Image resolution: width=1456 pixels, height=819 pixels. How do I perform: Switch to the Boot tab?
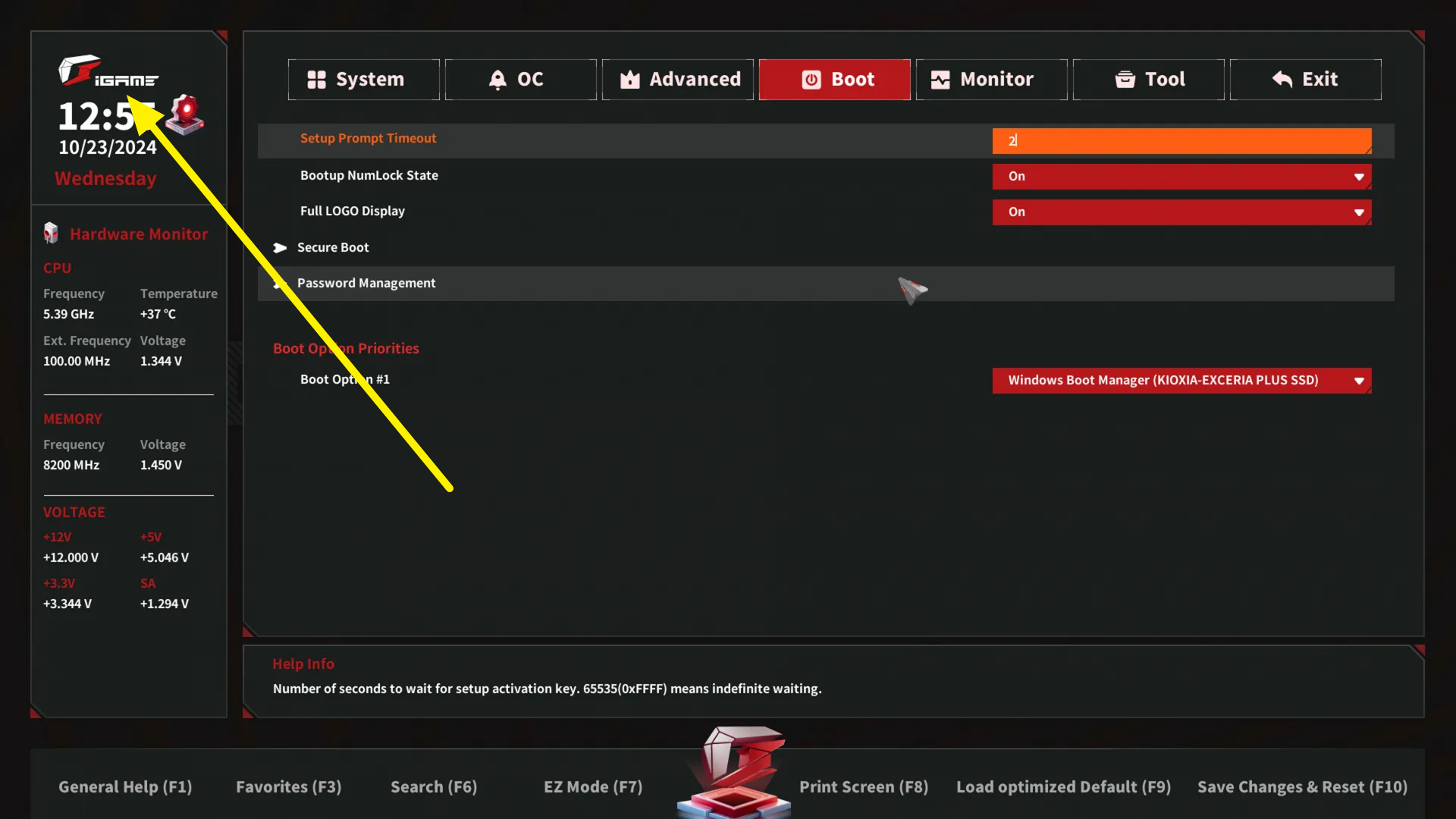(x=834, y=80)
